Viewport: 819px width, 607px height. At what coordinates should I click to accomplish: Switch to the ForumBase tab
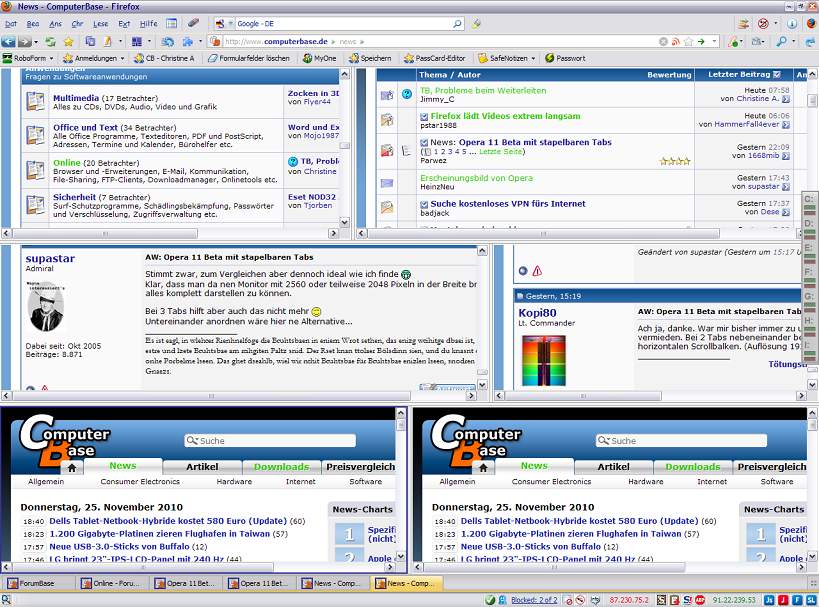38,583
